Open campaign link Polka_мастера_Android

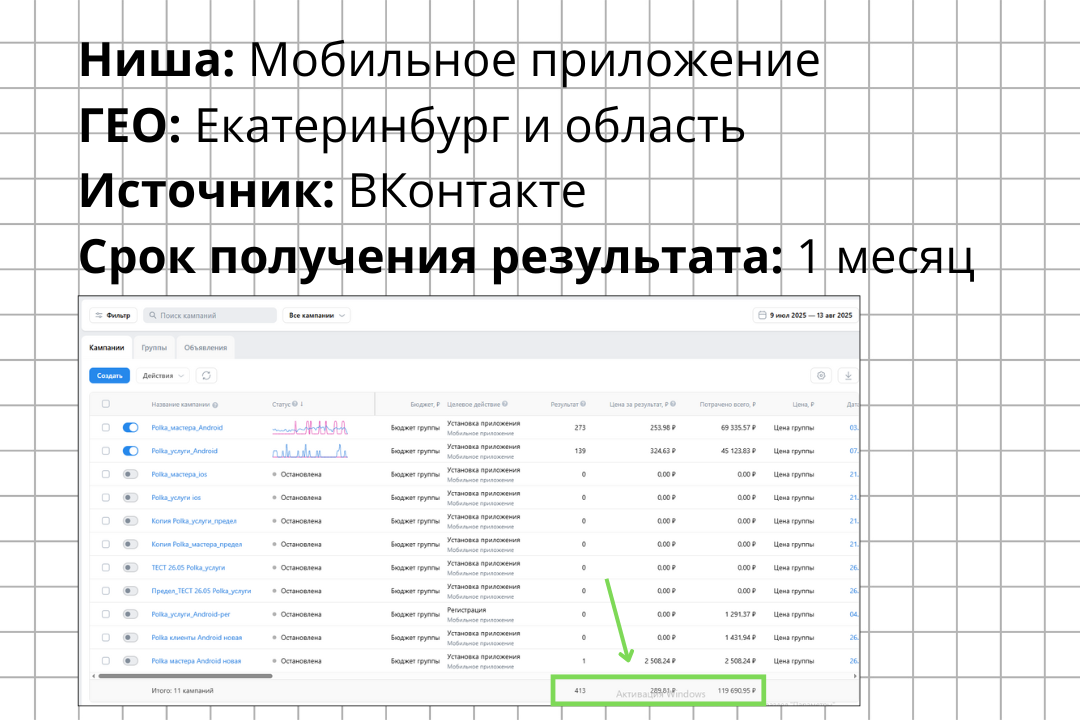pyautogui.click(x=187, y=428)
